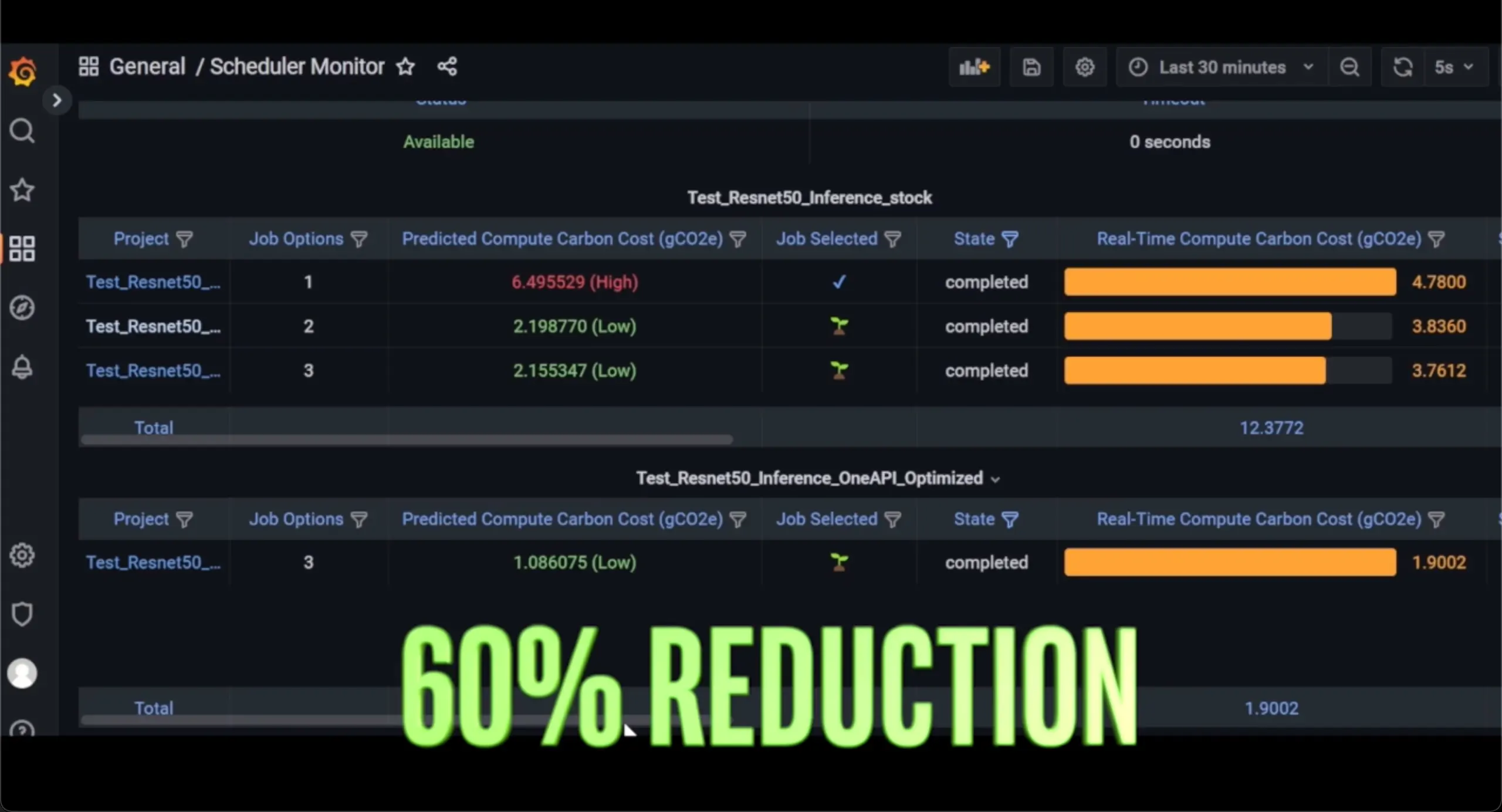Expand the sidebar with the chevron arrow

57,100
